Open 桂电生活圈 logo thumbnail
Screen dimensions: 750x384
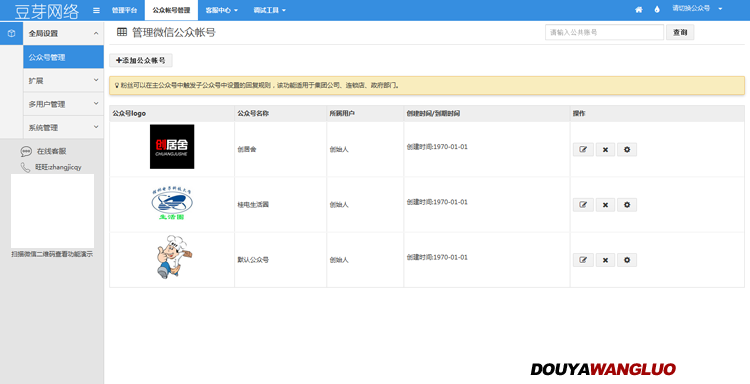(x=172, y=203)
